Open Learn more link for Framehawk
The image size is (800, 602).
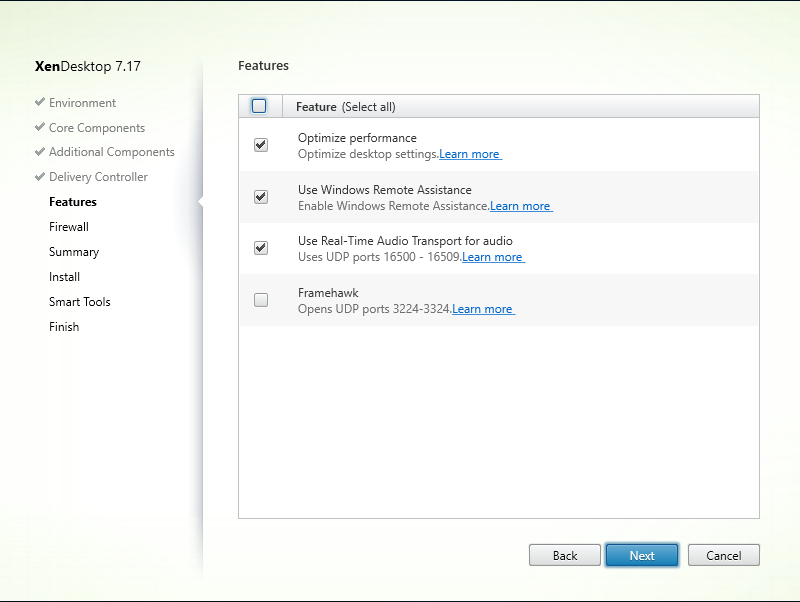pyautogui.click(x=483, y=309)
